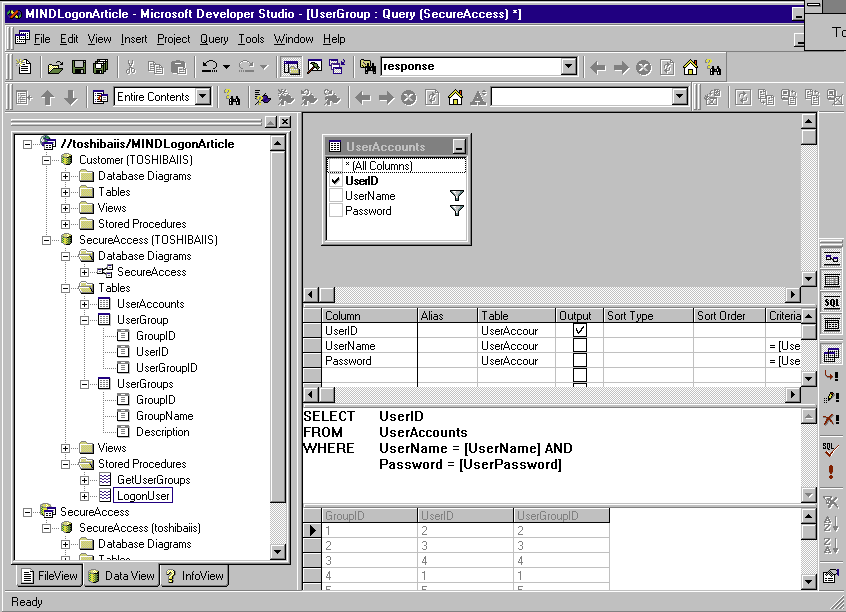
Task: Enable Output checkbox for Password row
Action: [579, 361]
